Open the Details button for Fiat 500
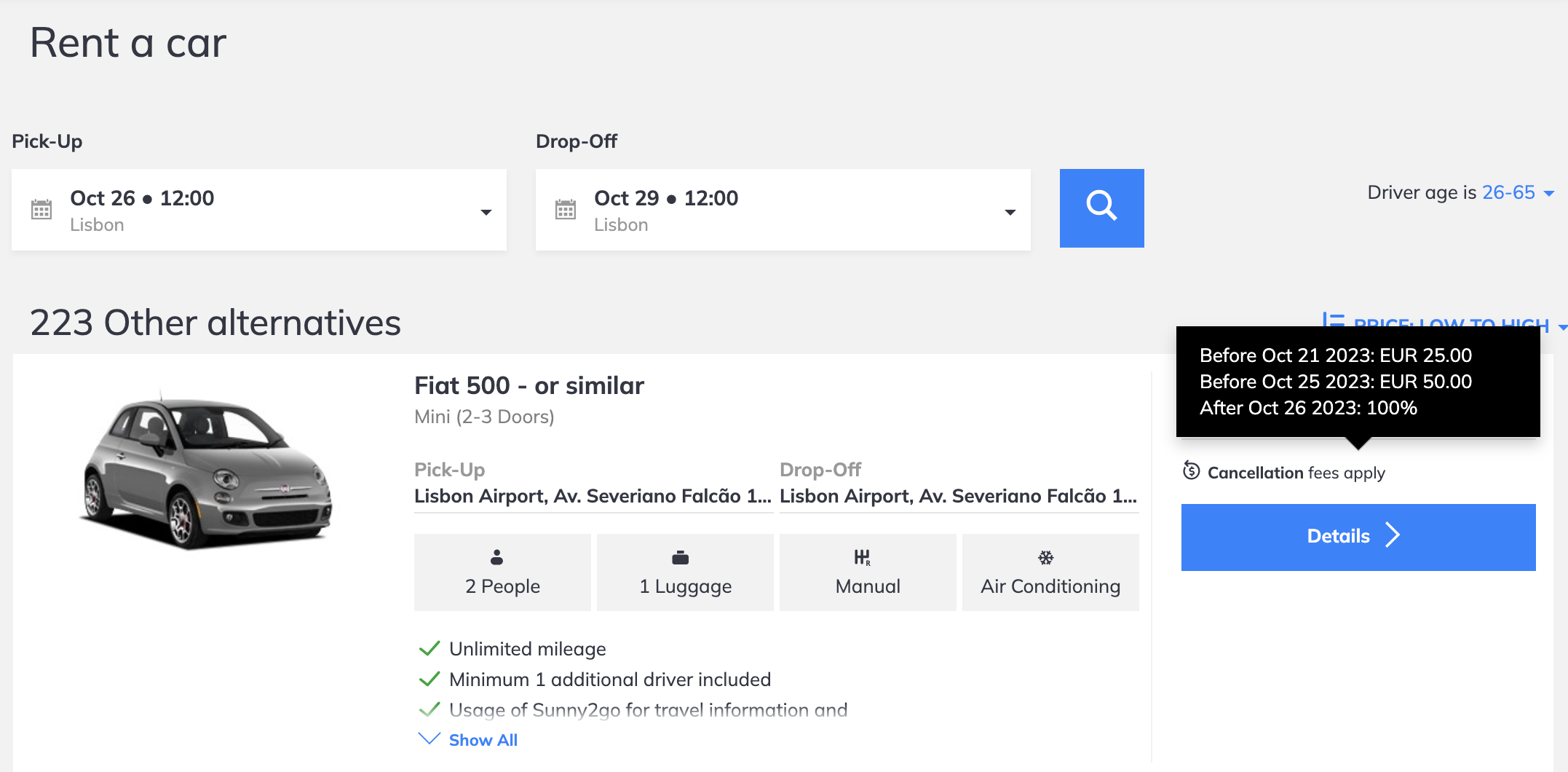Screen dimensions: 1568x772 (x=1358, y=537)
